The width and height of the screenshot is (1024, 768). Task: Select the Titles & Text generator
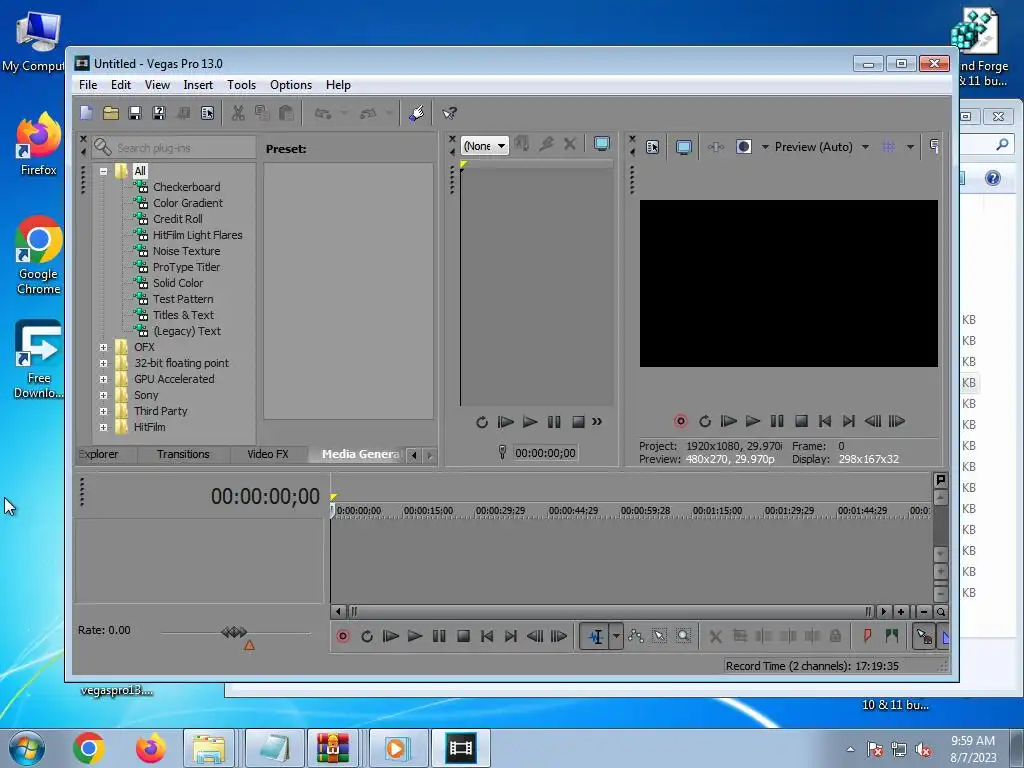(183, 315)
